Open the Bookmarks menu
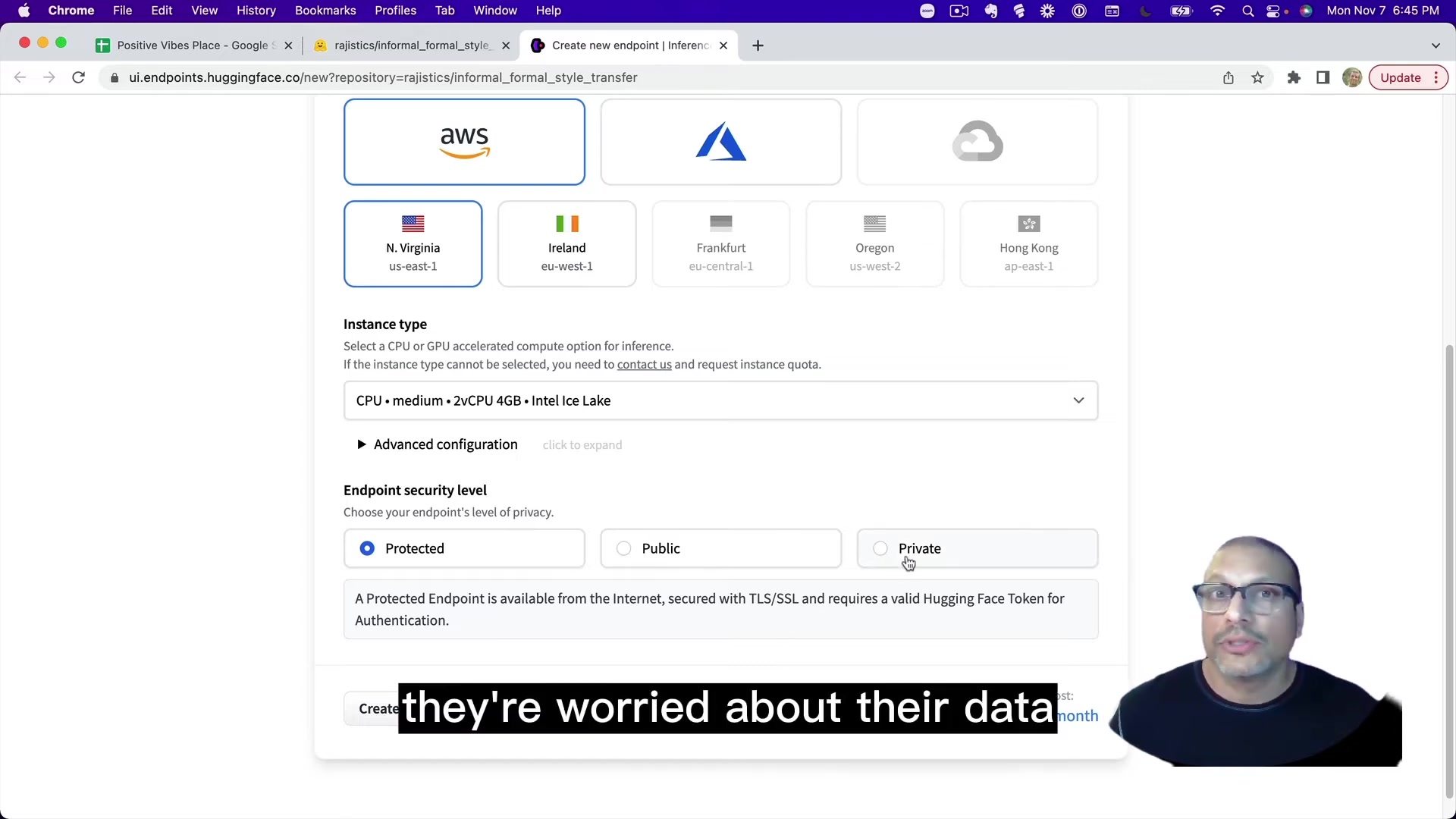 (325, 11)
